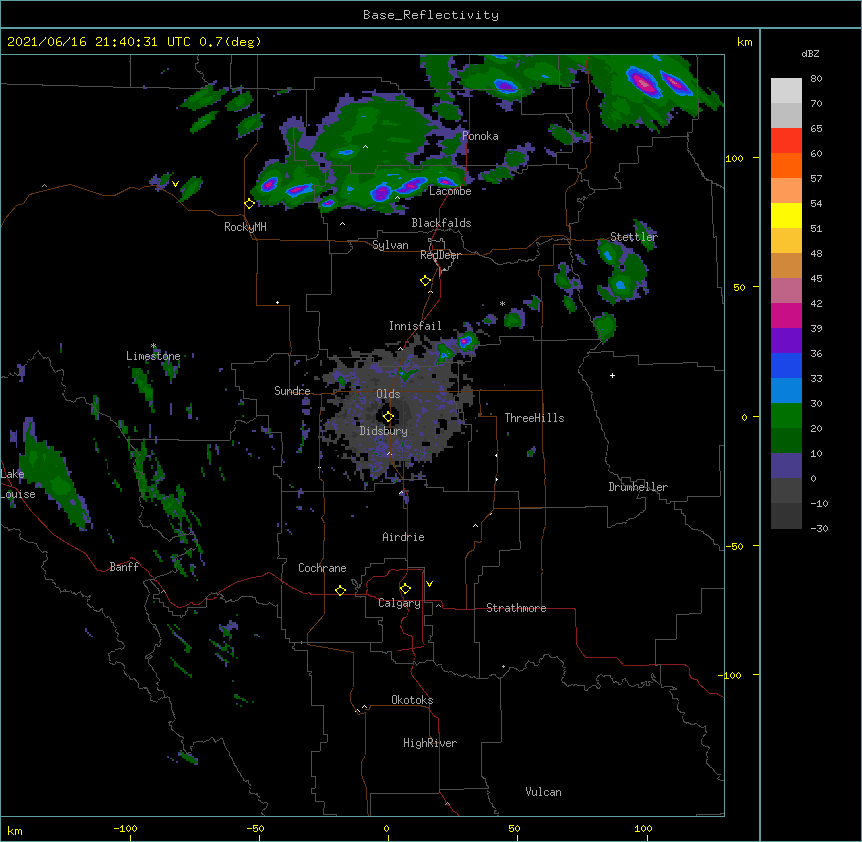Click the -50 tick on the vertical km axis
This screenshot has width=862, height=842.
[734, 546]
